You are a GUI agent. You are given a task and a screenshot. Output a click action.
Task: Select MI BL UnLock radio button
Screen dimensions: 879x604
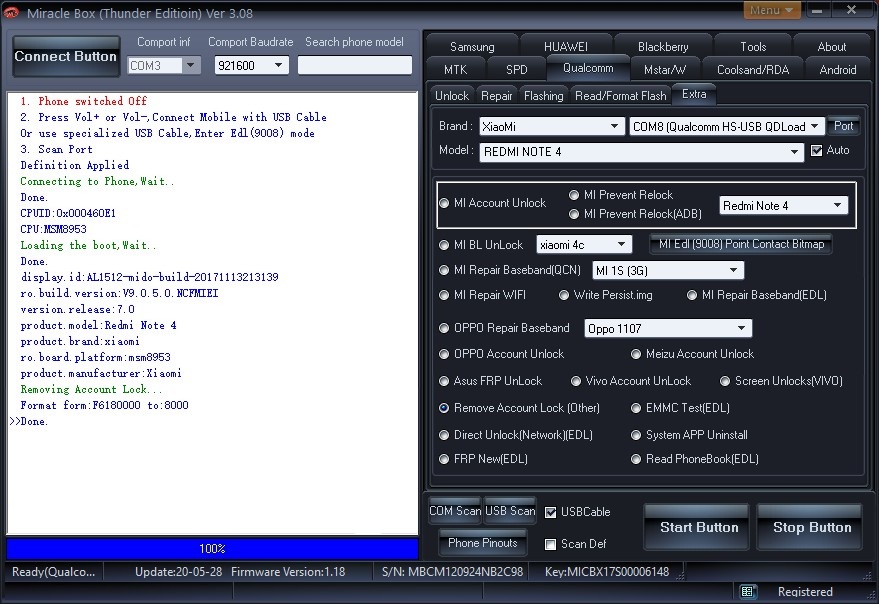(x=444, y=245)
